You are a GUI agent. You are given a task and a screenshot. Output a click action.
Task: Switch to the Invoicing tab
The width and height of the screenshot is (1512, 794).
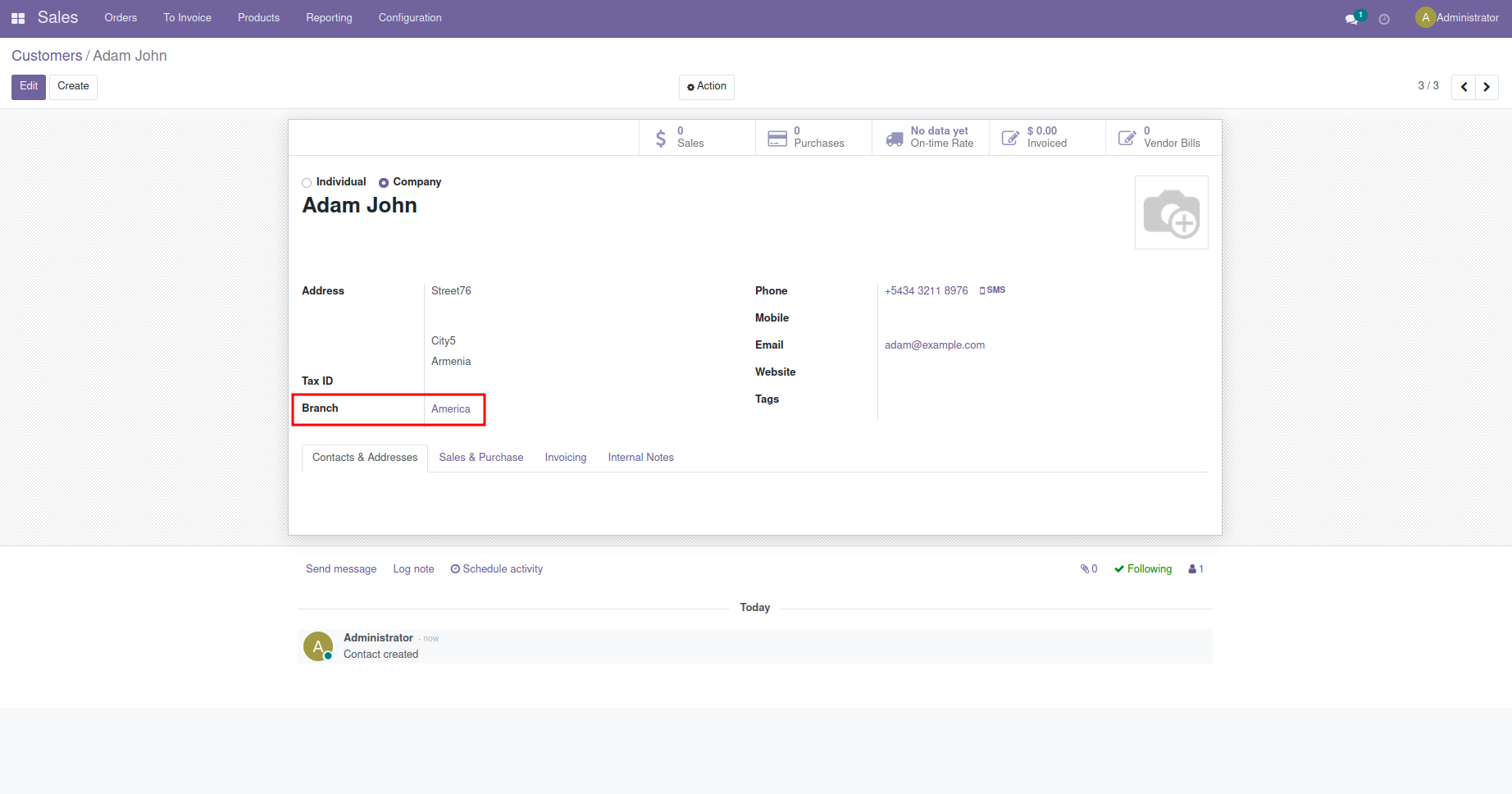pos(566,458)
